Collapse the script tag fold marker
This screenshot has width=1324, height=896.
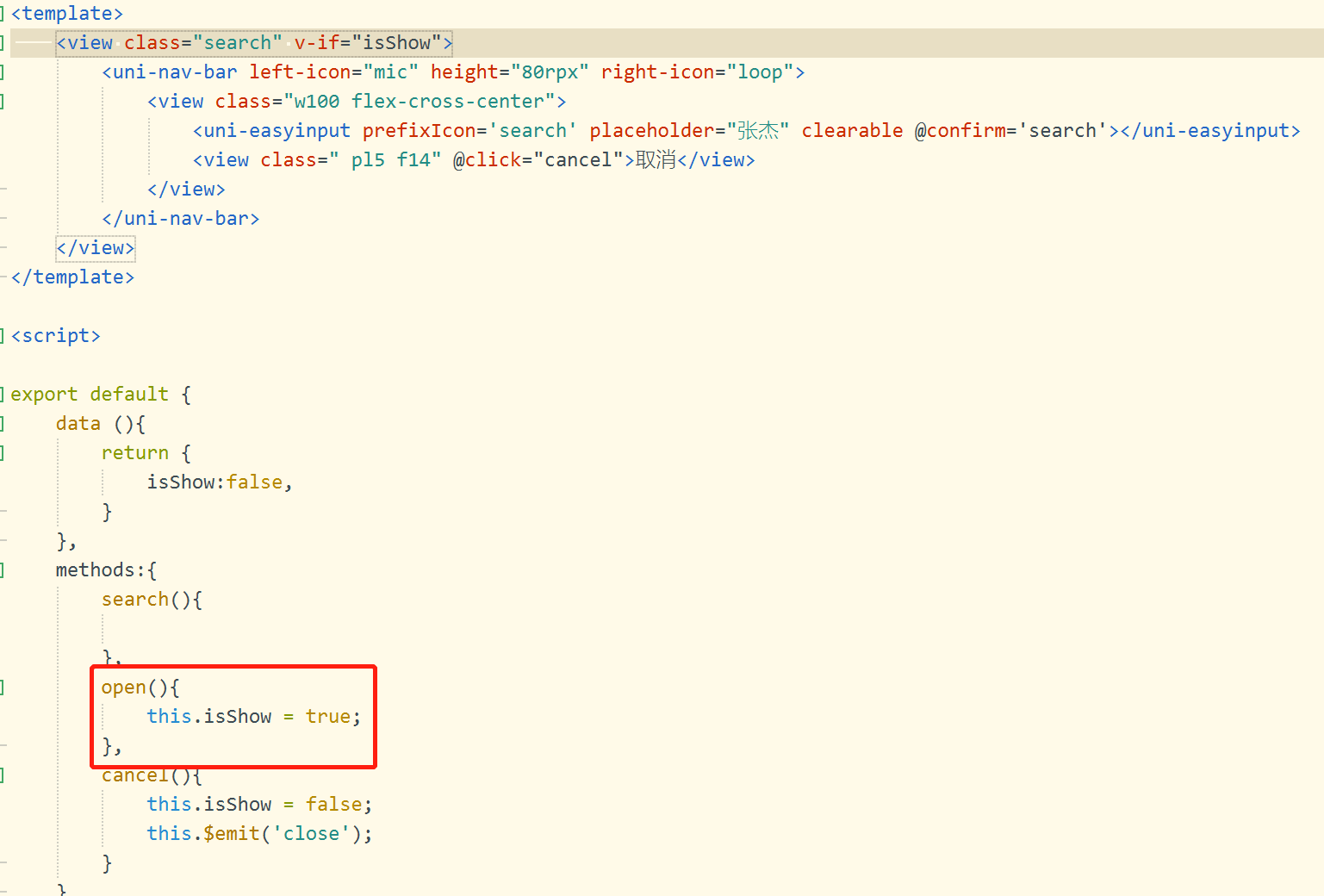pos(3,336)
